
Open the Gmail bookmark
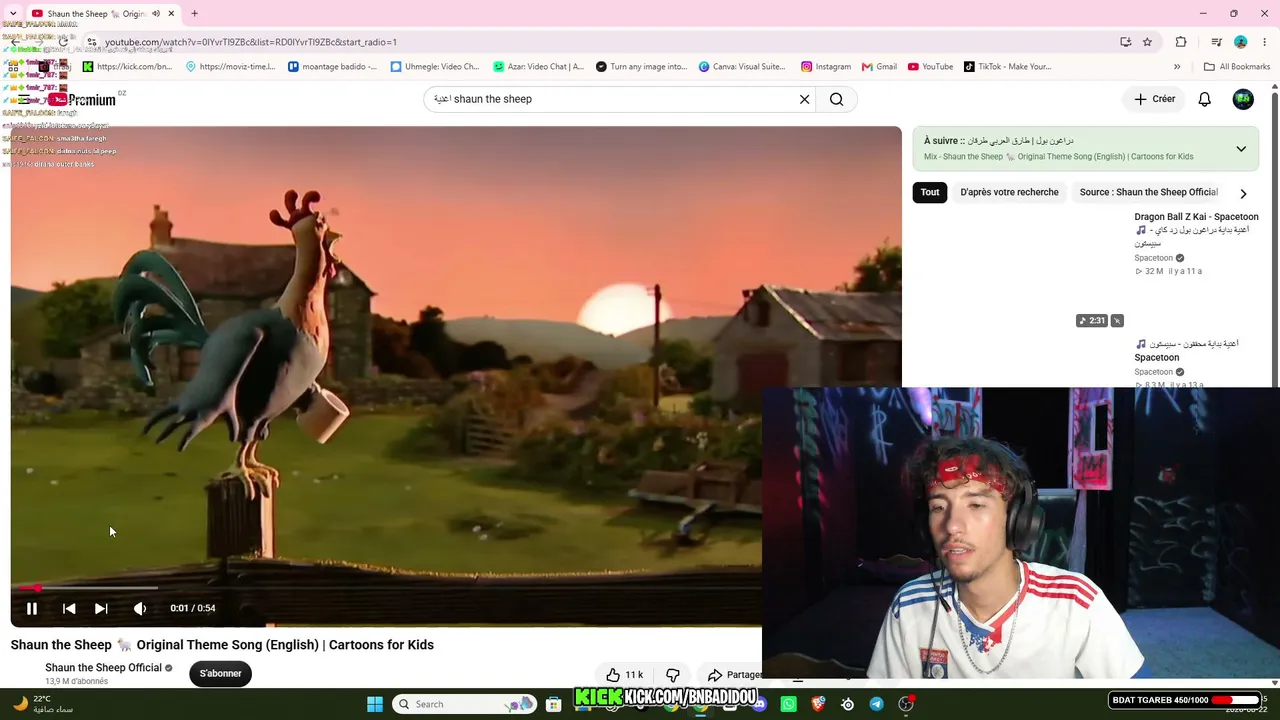[x=879, y=67]
